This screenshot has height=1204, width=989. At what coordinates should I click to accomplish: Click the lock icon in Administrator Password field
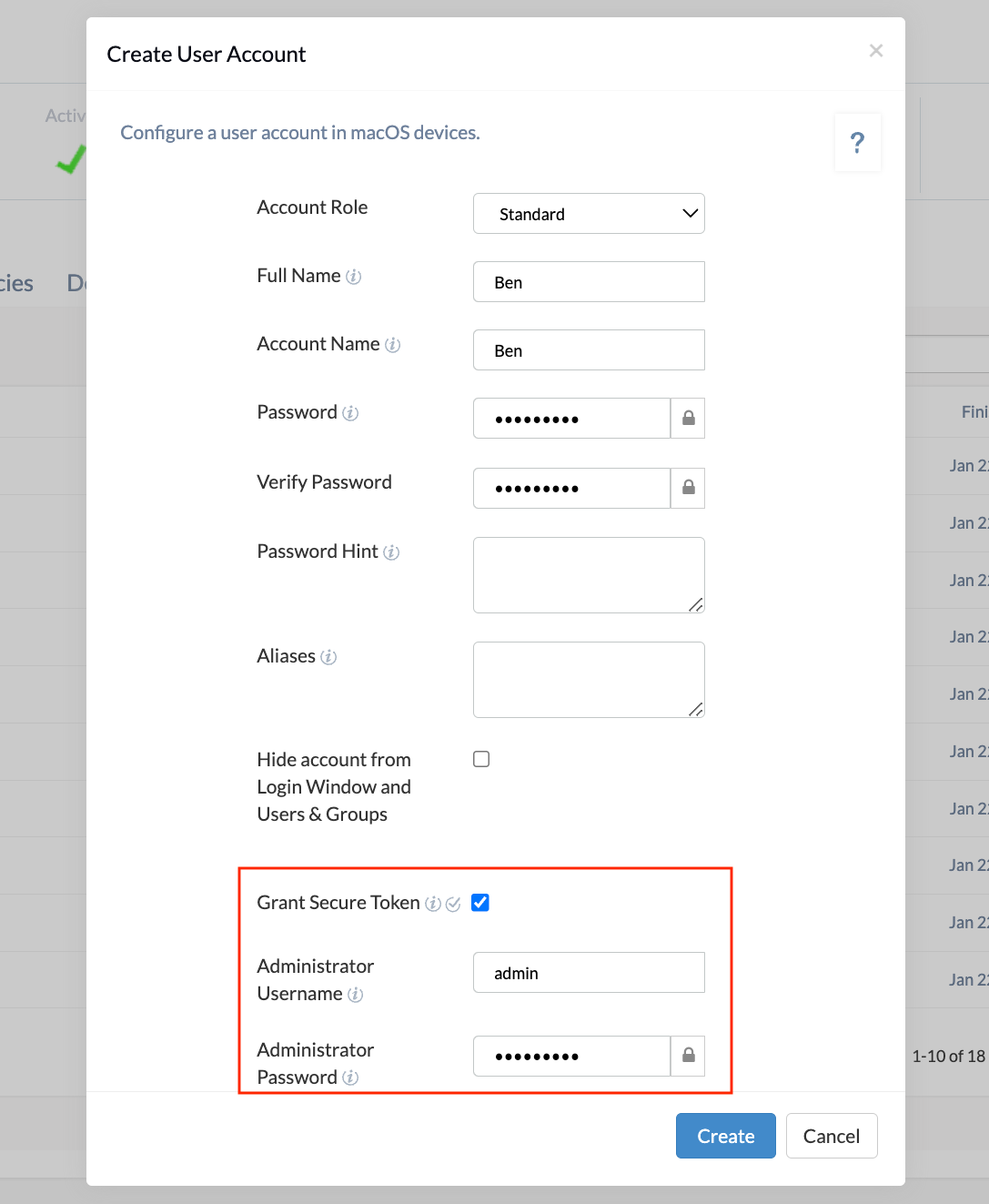tap(688, 1056)
